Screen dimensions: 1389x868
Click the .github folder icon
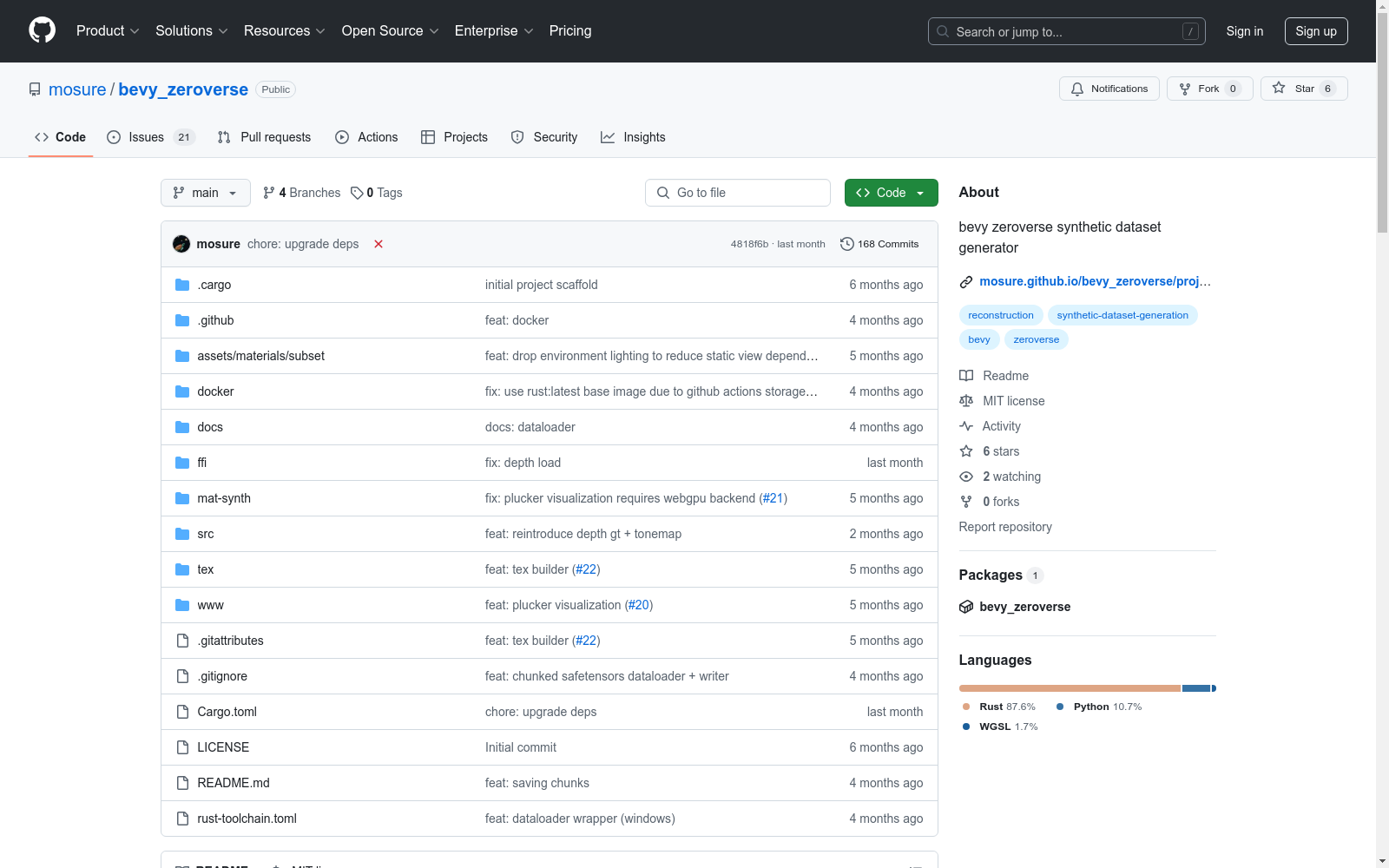(x=182, y=320)
